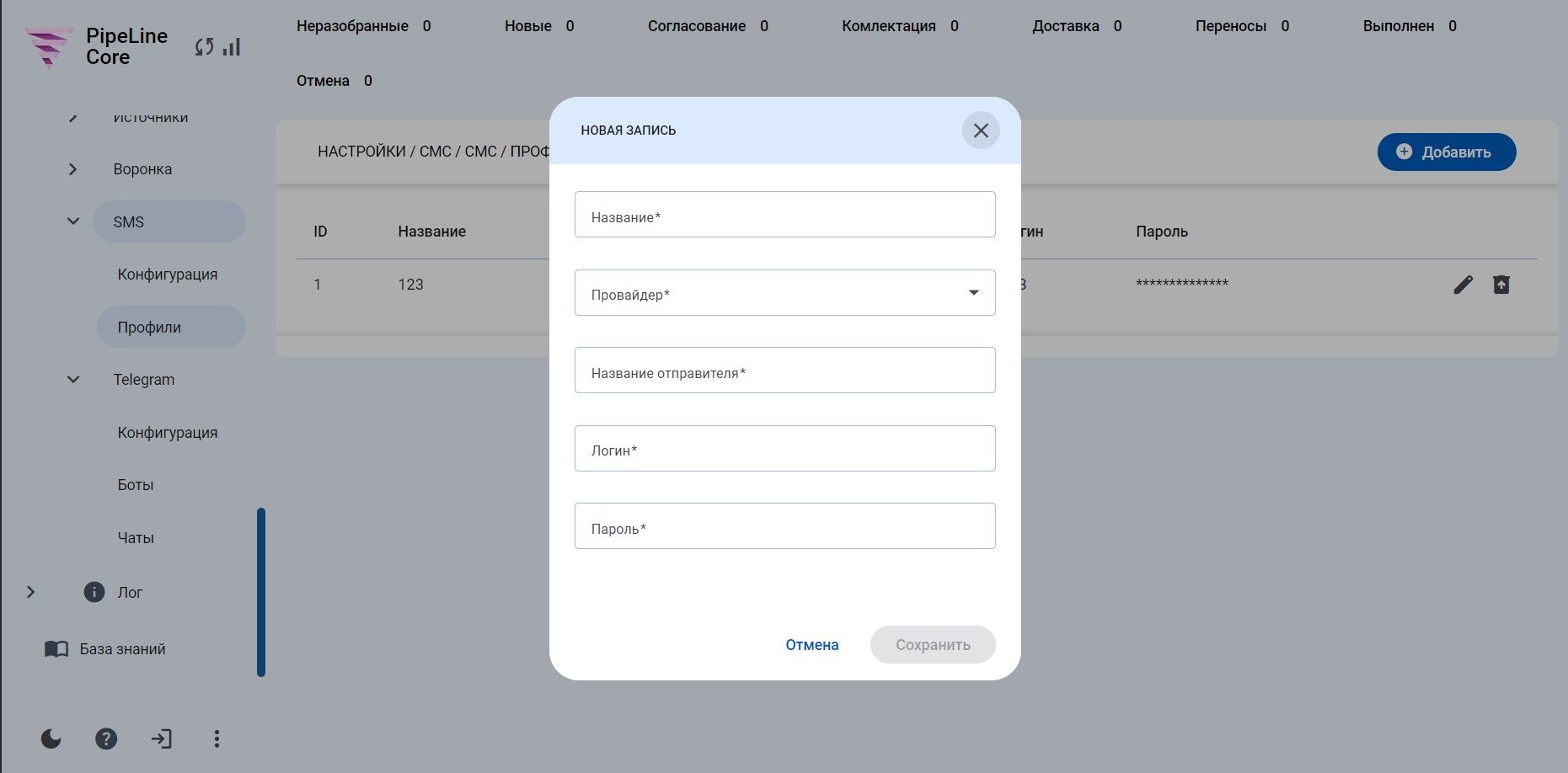
Task: Click the refresh sync arrows icon
Action: tap(204, 47)
